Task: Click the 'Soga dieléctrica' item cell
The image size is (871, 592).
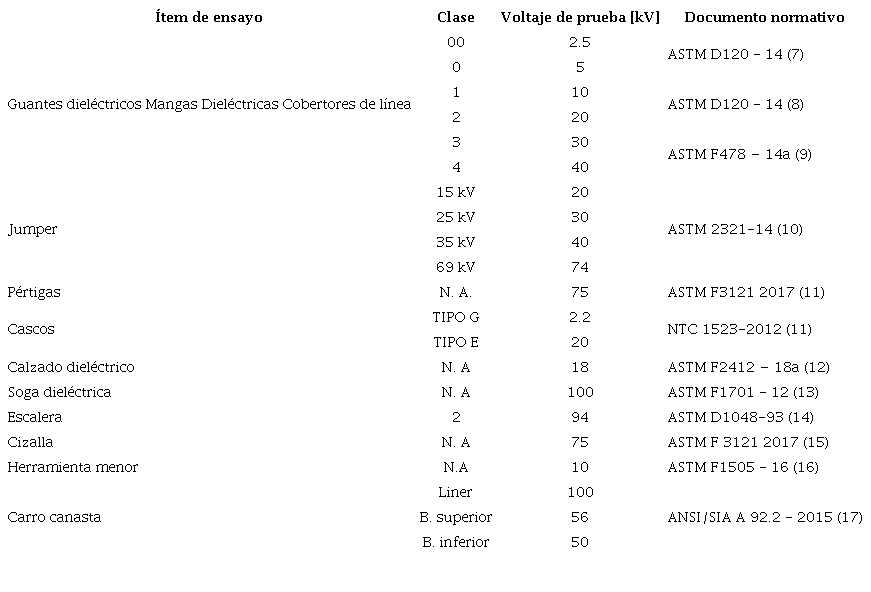Action: 59,392
